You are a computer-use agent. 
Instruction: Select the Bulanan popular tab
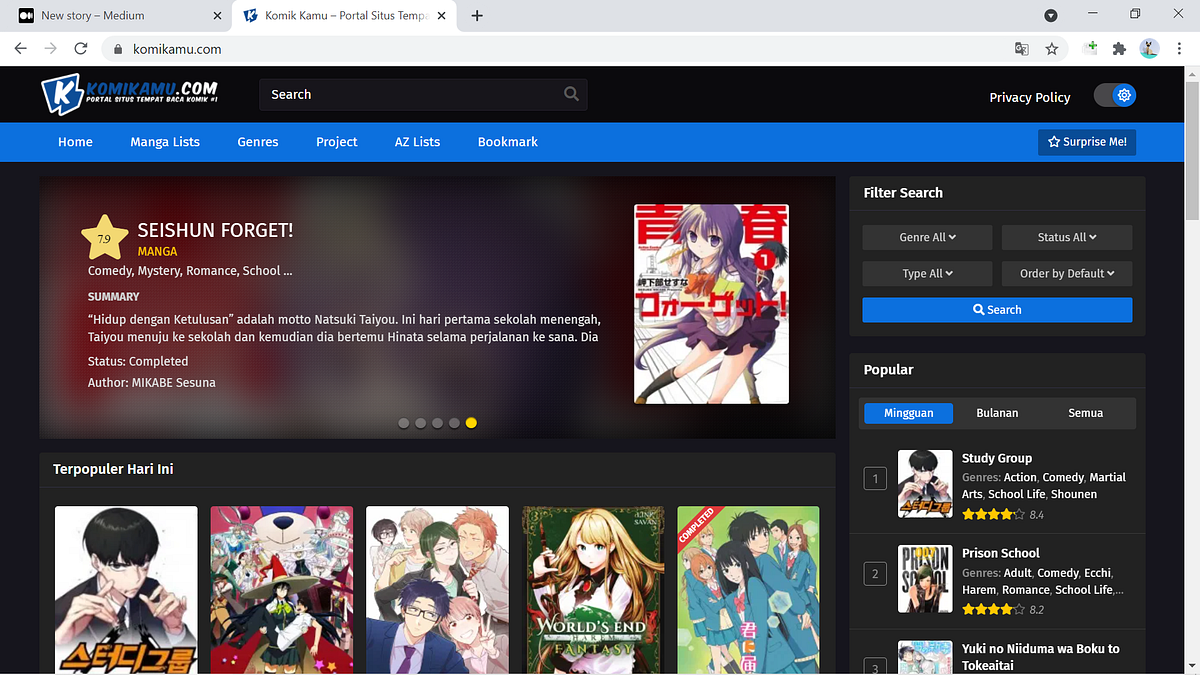point(997,413)
